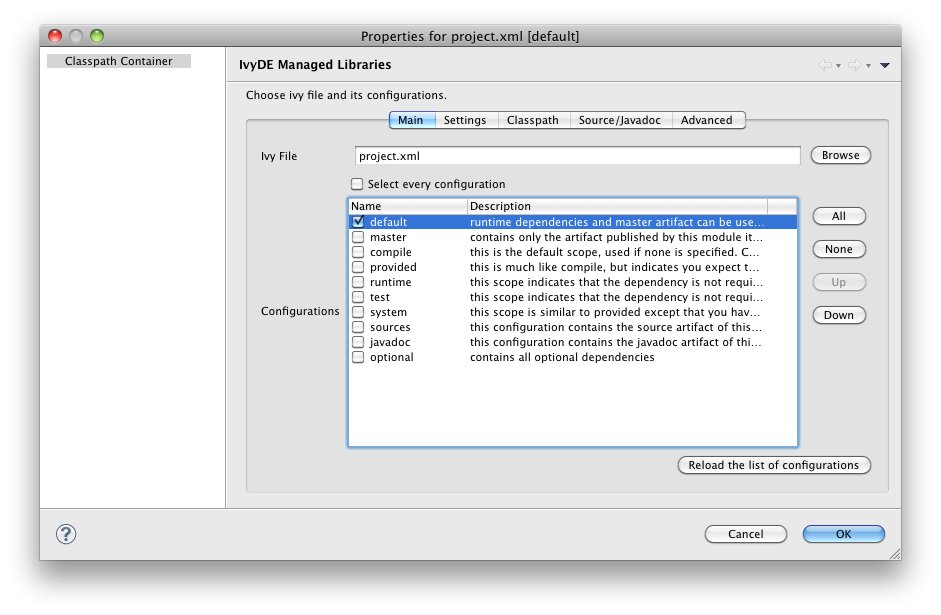Uncheck the default configuration checkbox
The height and width of the screenshot is (615, 941).
click(x=358, y=222)
